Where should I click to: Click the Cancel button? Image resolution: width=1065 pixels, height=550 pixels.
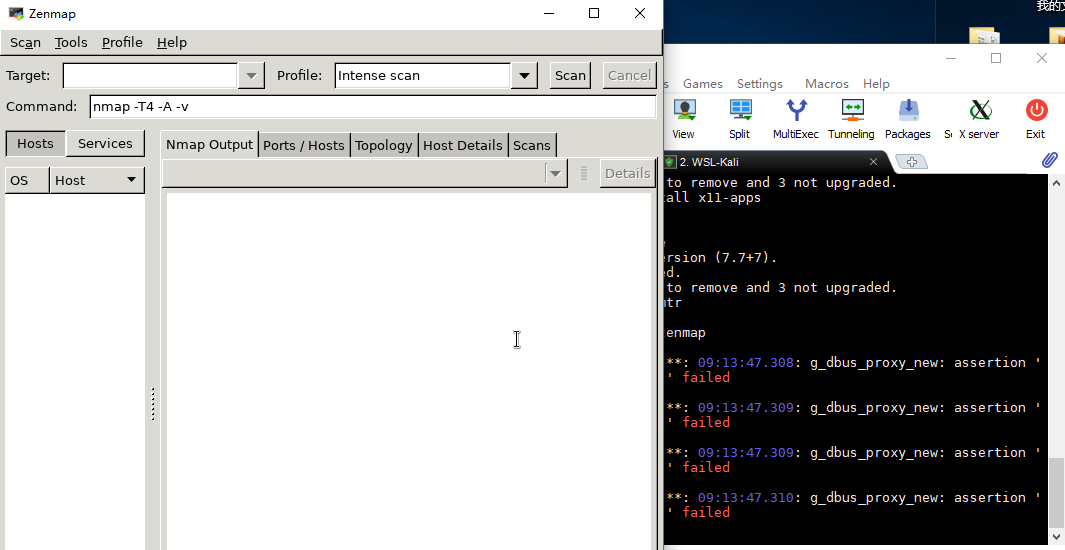click(629, 75)
